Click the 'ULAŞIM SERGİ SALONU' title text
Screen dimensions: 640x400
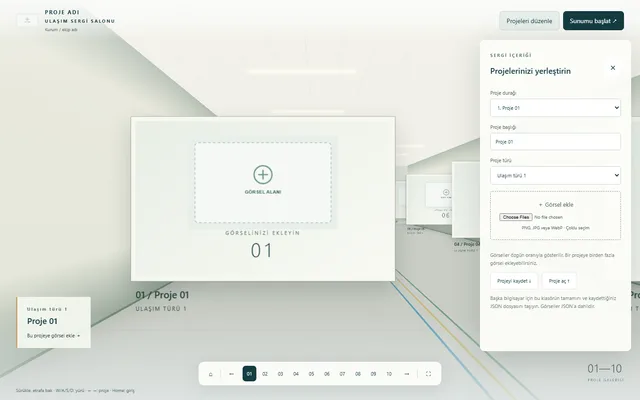pyautogui.click(x=80, y=21)
